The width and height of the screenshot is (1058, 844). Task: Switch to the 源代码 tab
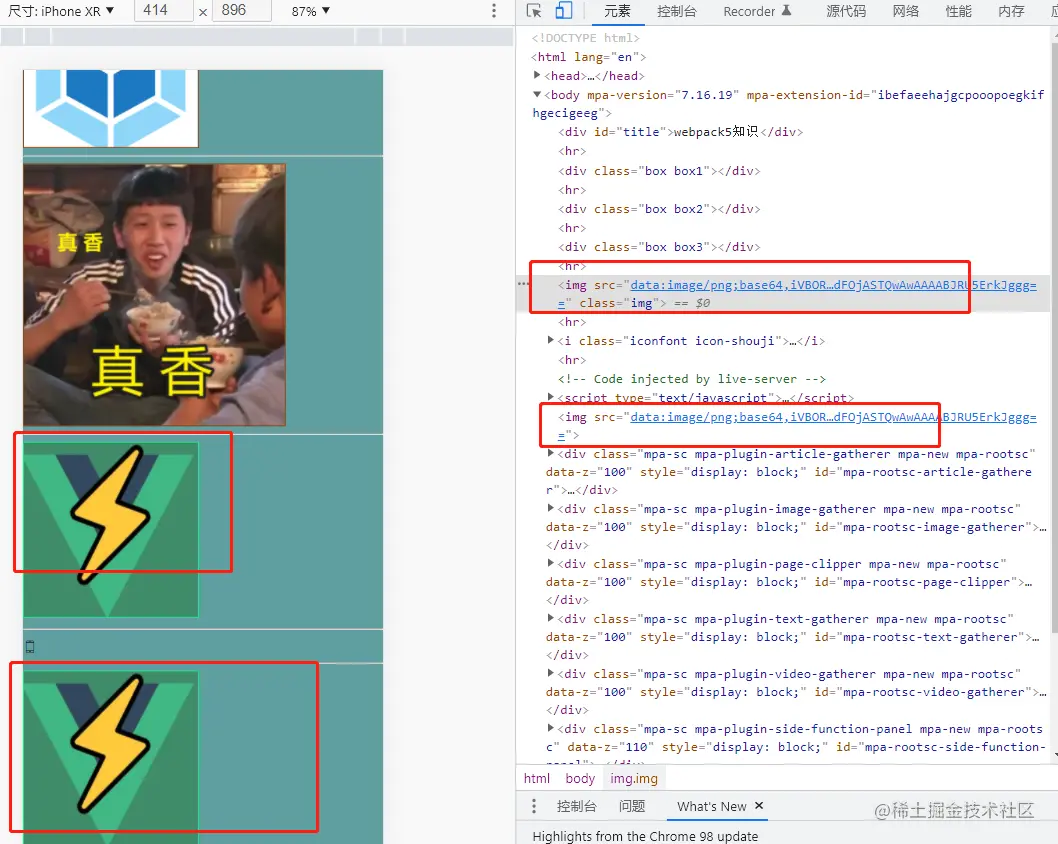(x=845, y=11)
